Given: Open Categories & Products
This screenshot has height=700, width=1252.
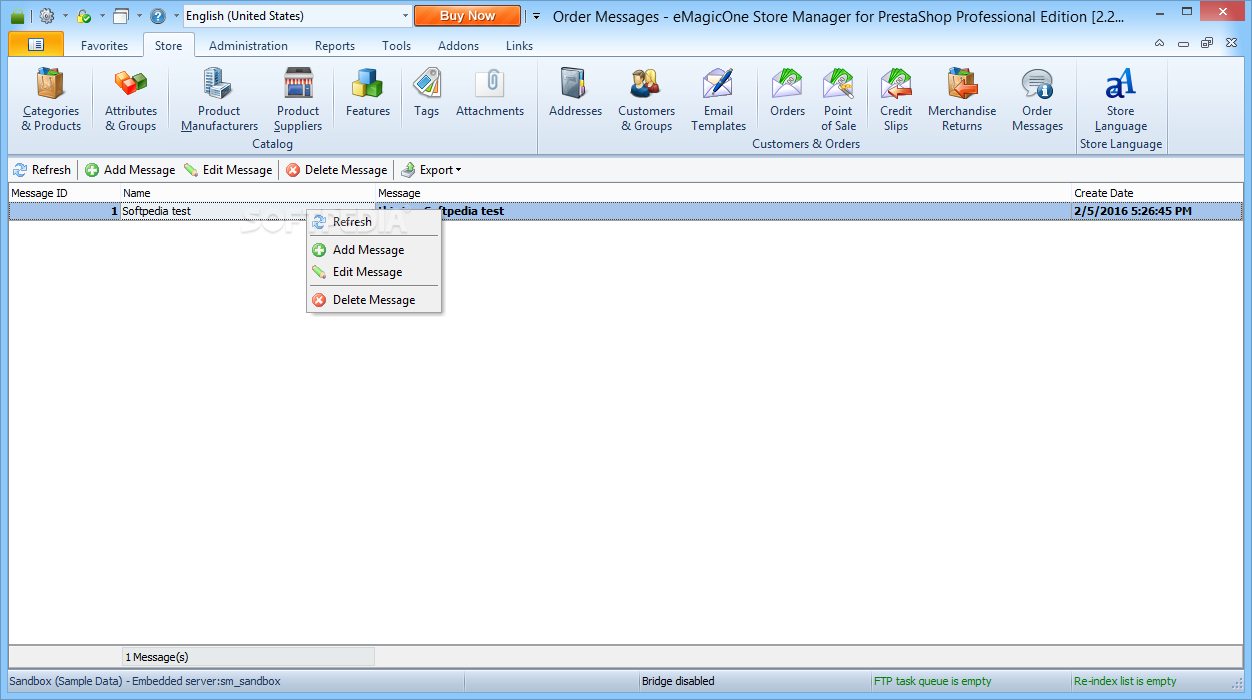Looking at the screenshot, I should 51,100.
